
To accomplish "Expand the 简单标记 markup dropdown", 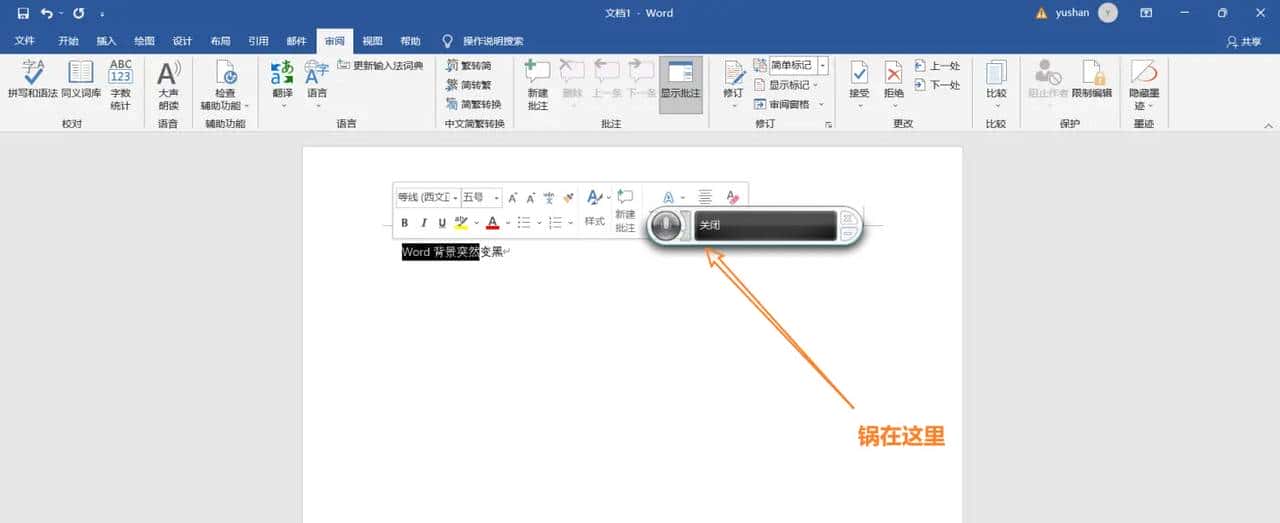I will coord(822,66).
